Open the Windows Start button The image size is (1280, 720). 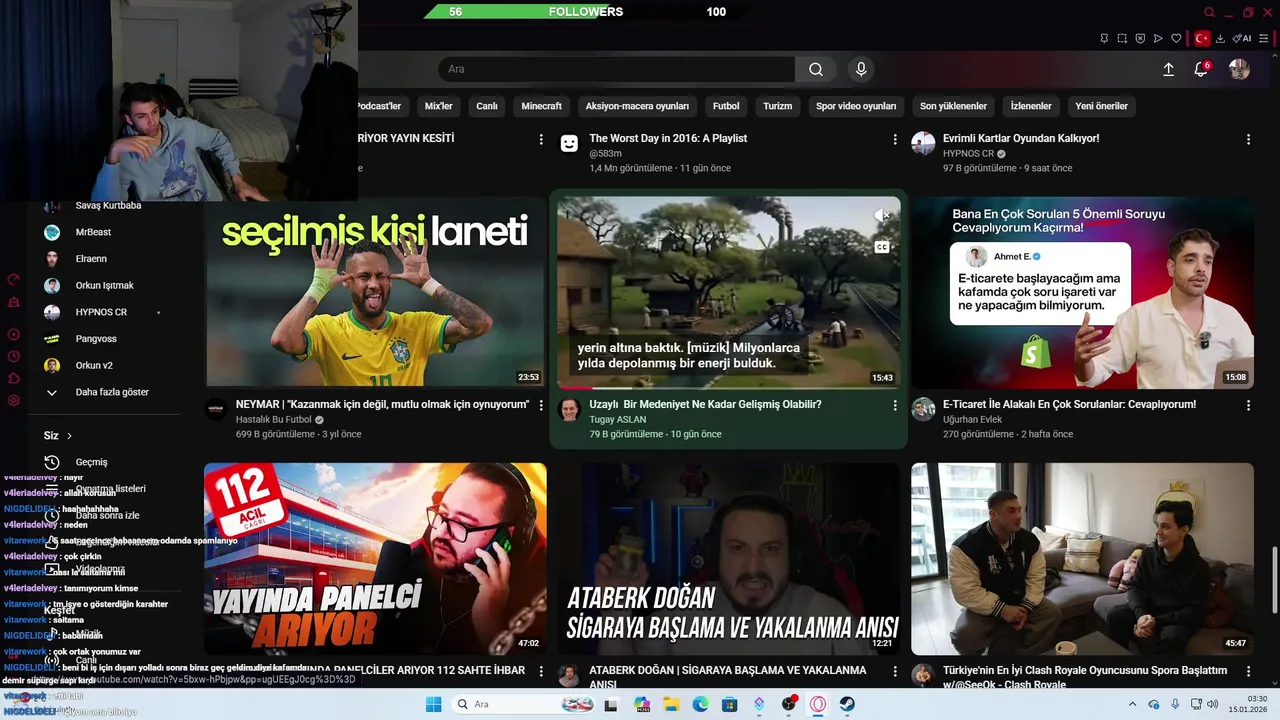(x=433, y=704)
